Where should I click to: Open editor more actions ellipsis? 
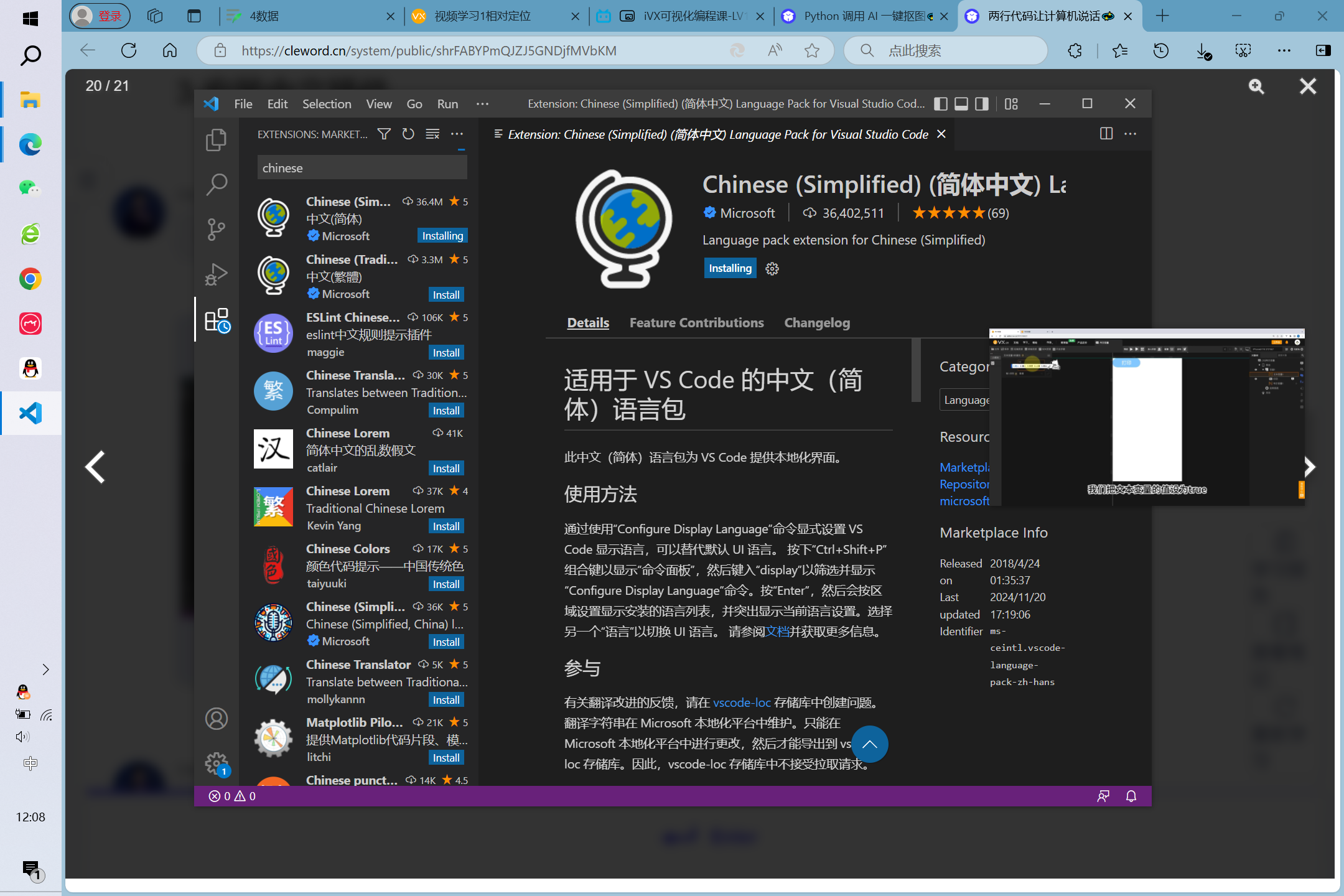[x=1131, y=134]
